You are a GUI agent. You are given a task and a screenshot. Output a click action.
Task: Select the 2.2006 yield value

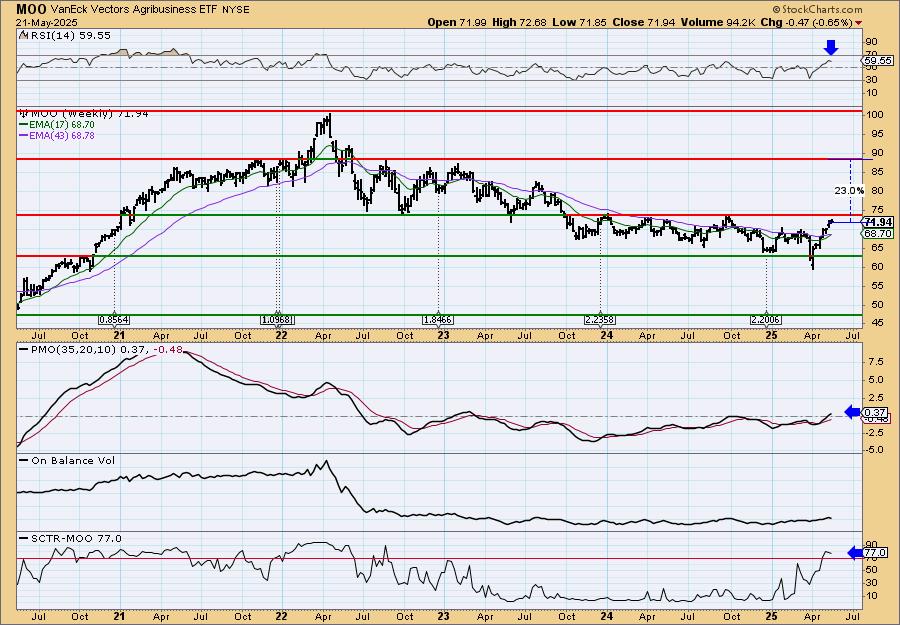click(766, 319)
